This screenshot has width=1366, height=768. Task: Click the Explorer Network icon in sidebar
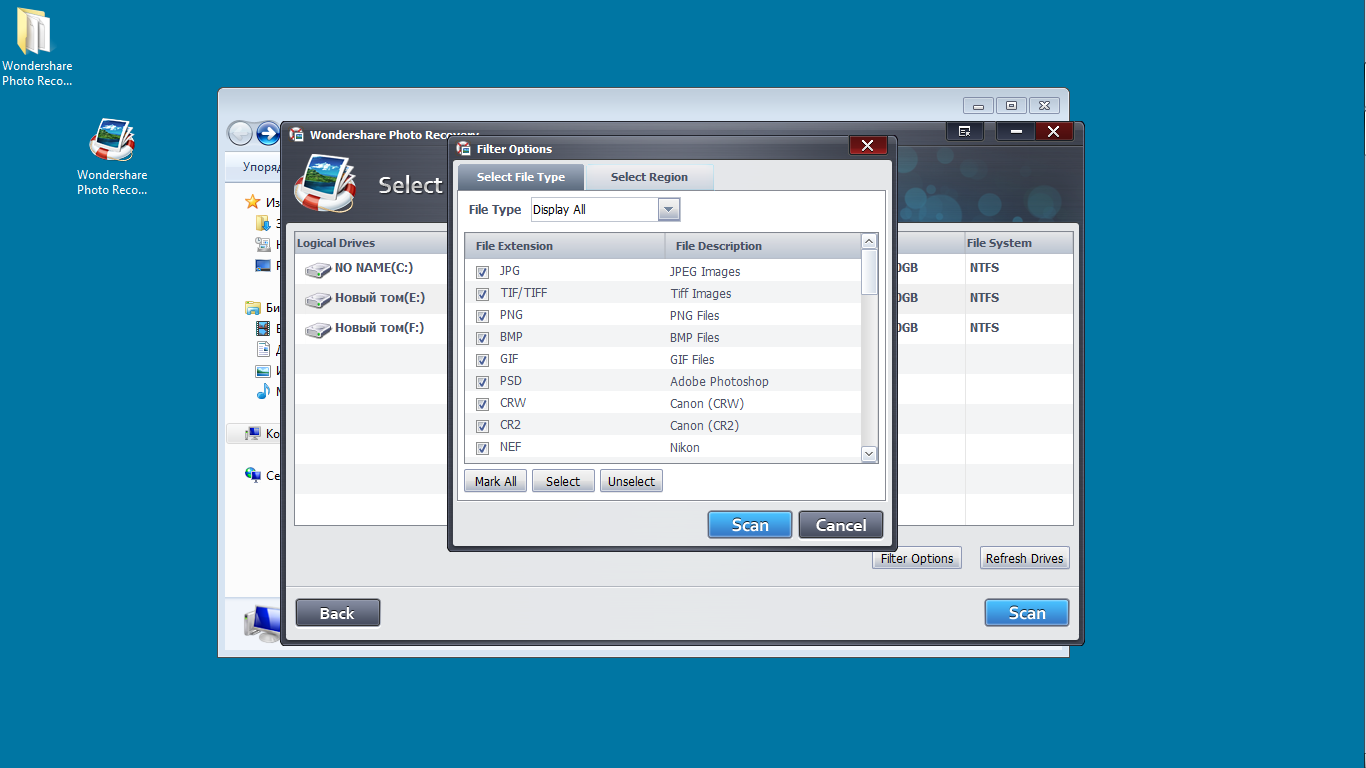253,475
